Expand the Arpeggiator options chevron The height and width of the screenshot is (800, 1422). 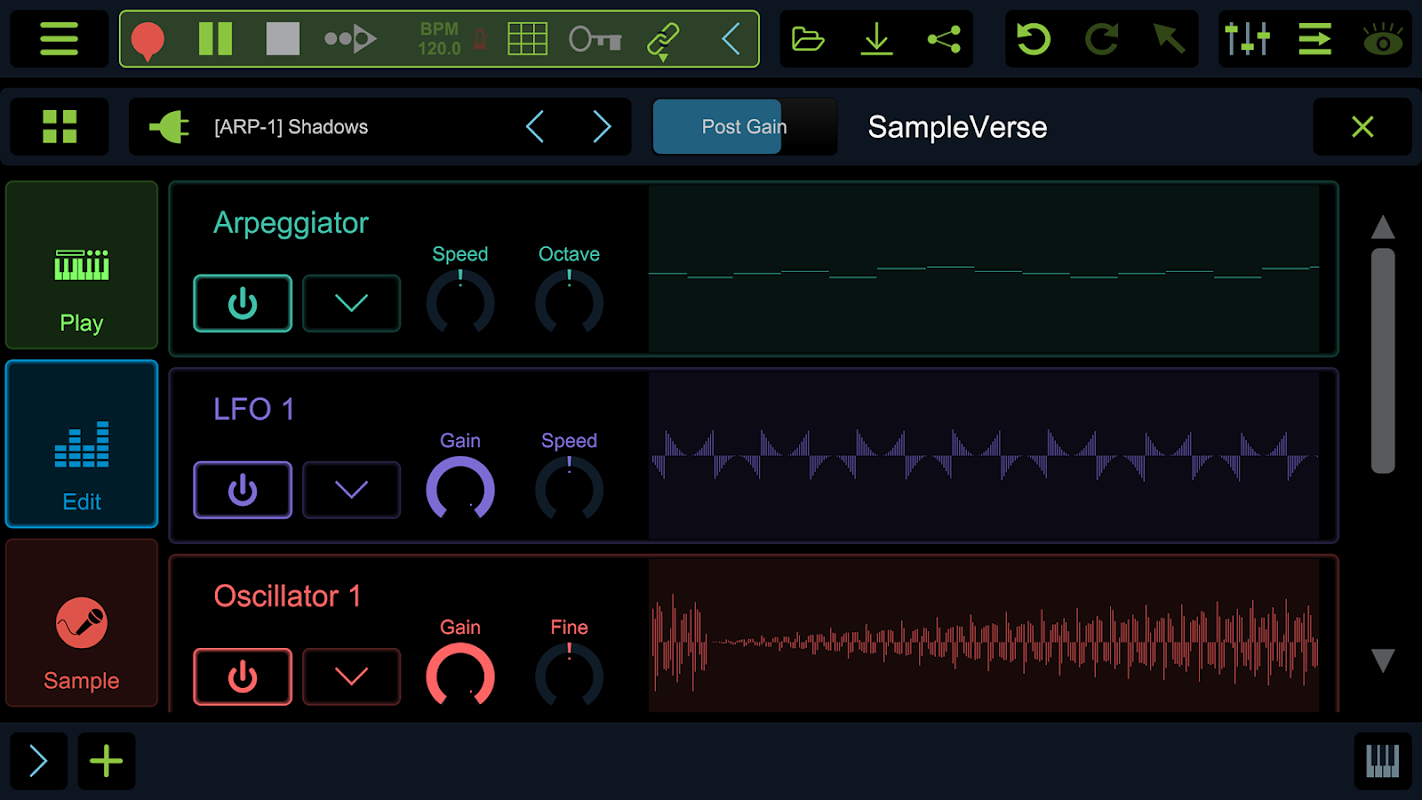point(351,303)
